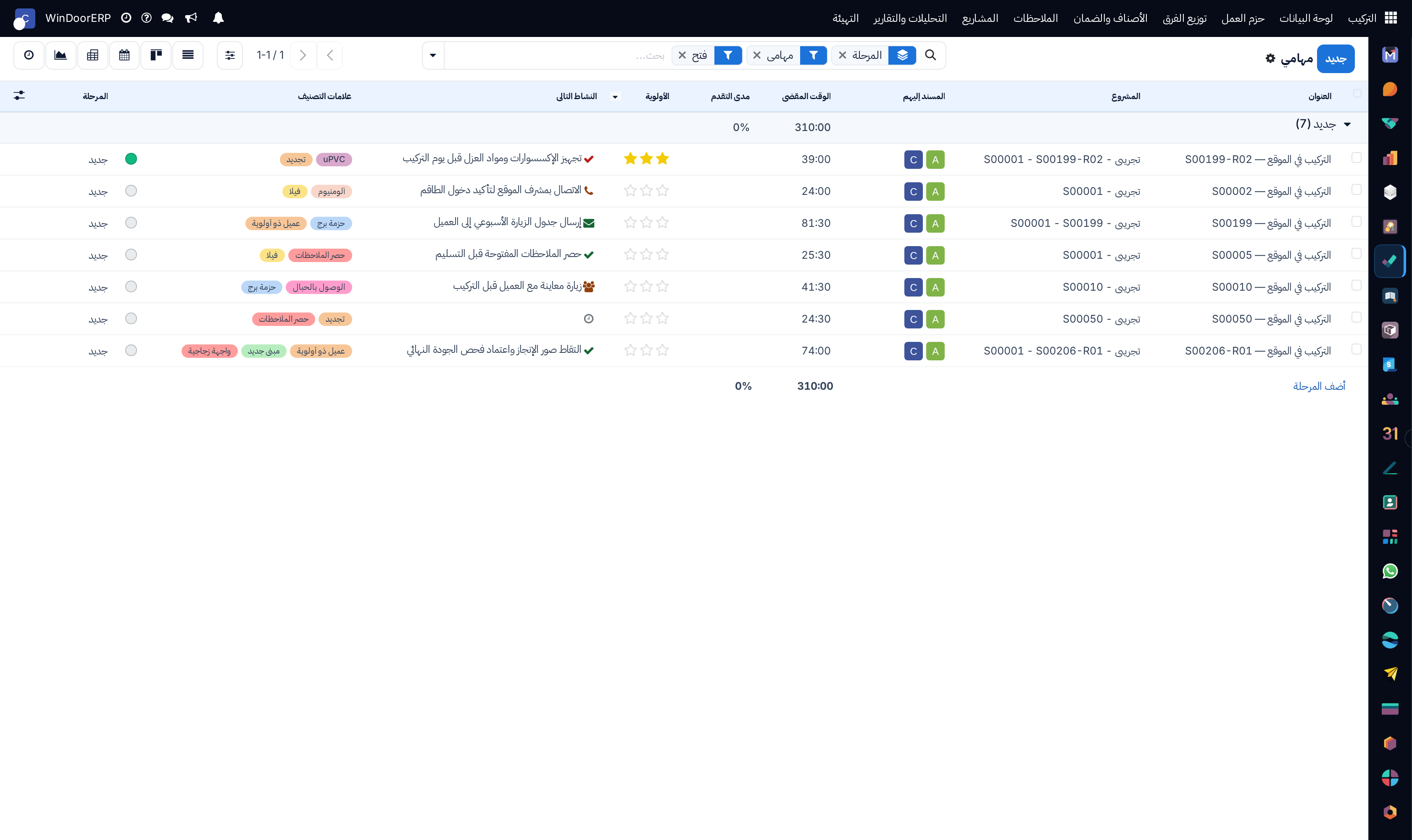Viewport: 1412px width, 840px height.
Task: Remove the مهامي filter facet
Action: tap(757, 55)
